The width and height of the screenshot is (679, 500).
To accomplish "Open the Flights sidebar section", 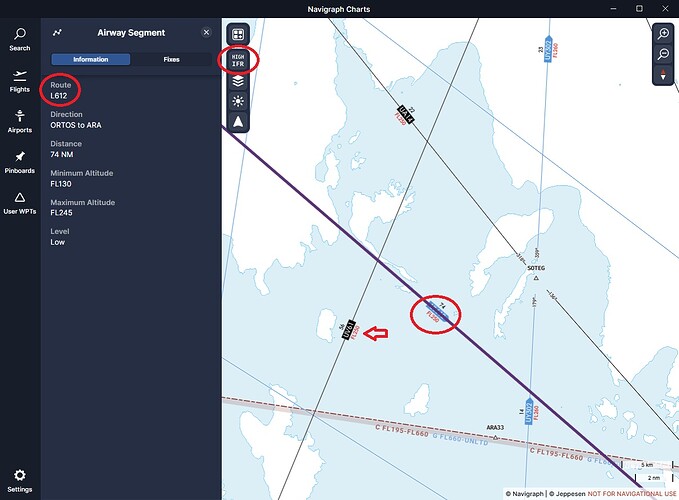I will (x=20, y=81).
